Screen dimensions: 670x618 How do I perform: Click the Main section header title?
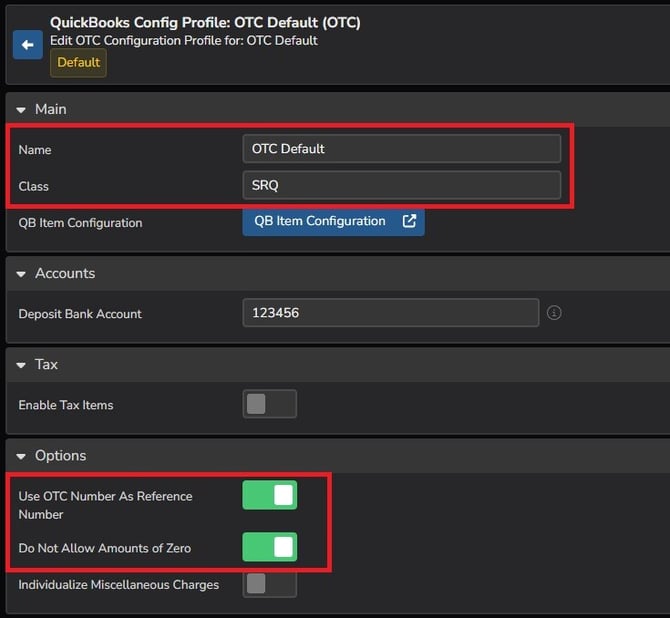(x=51, y=109)
